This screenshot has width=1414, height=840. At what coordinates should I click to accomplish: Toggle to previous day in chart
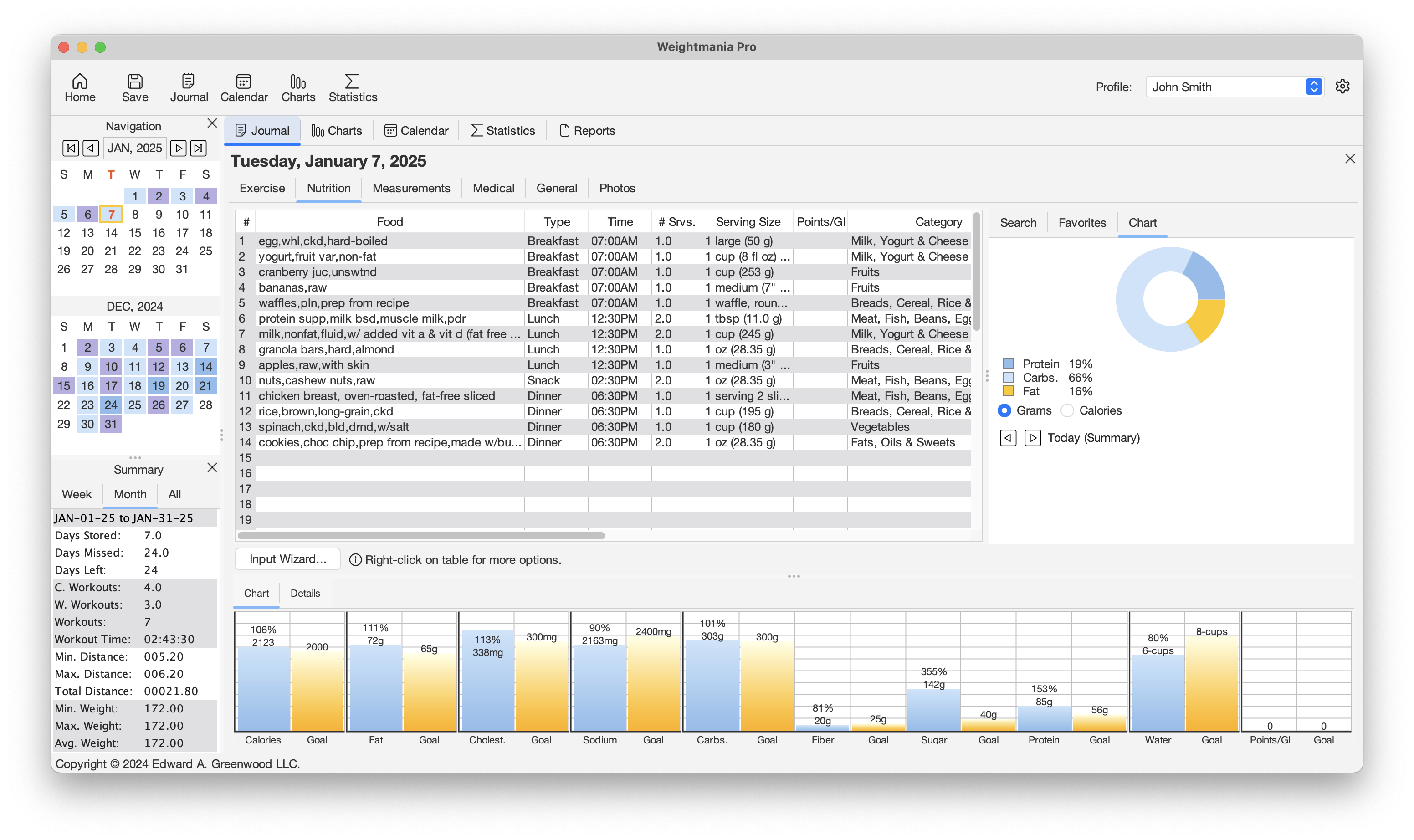(x=1008, y=437)
